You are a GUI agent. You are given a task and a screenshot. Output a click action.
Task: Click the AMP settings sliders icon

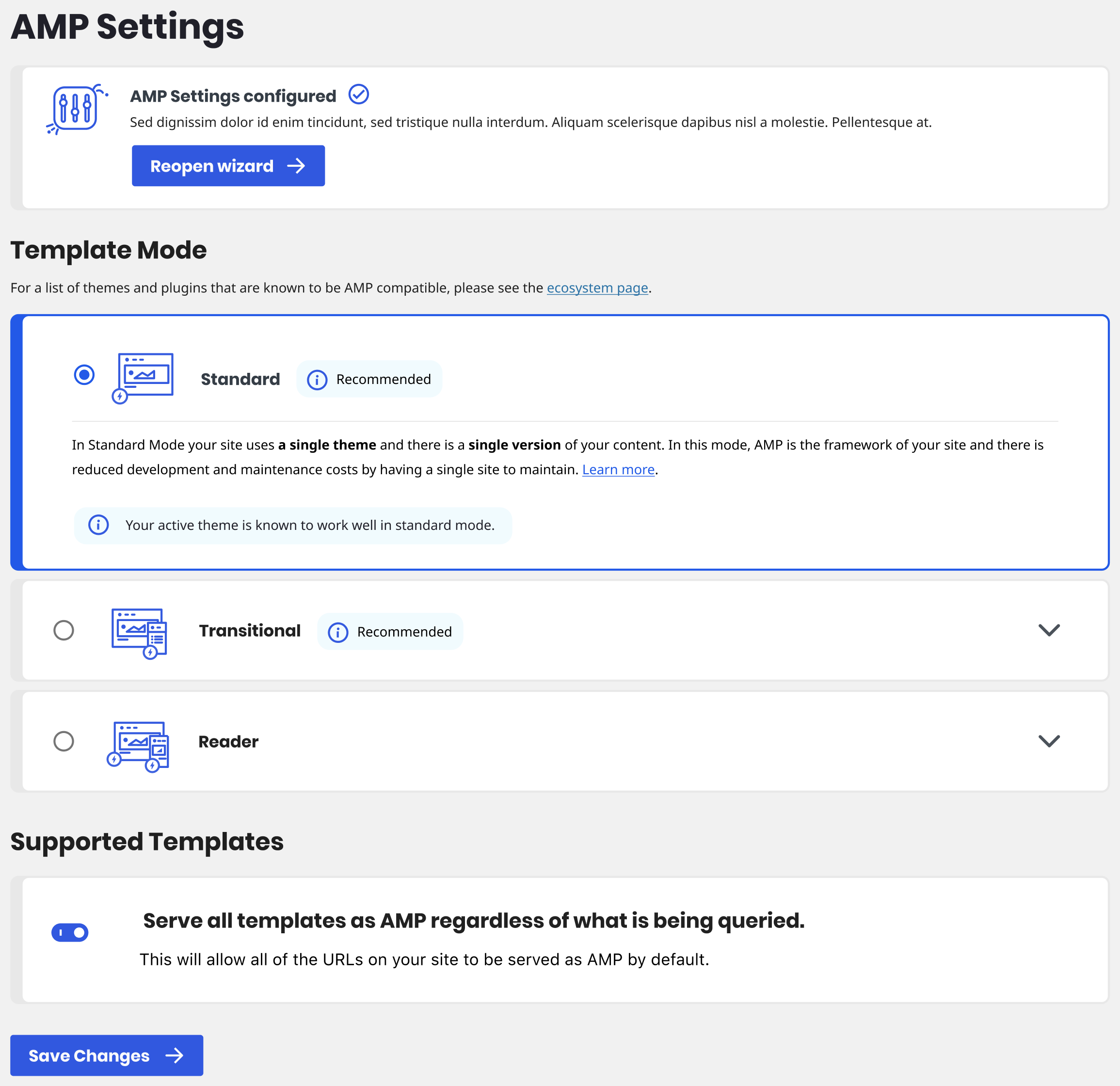point(77,109)
